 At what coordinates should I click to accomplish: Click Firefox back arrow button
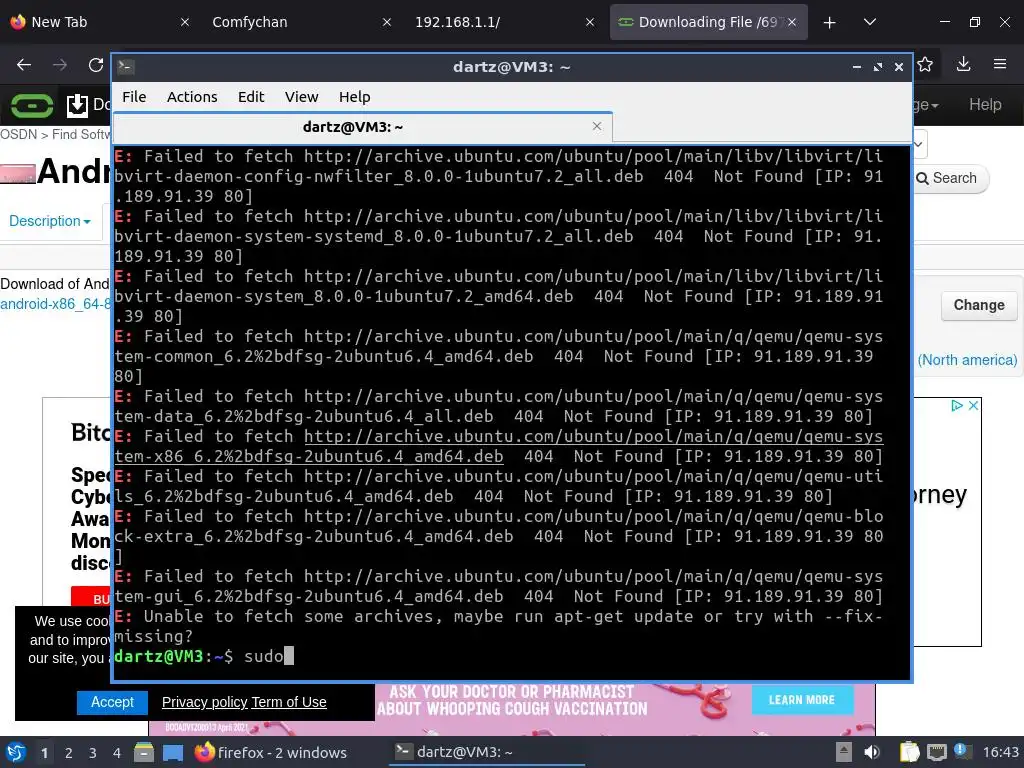pos(24,65)
